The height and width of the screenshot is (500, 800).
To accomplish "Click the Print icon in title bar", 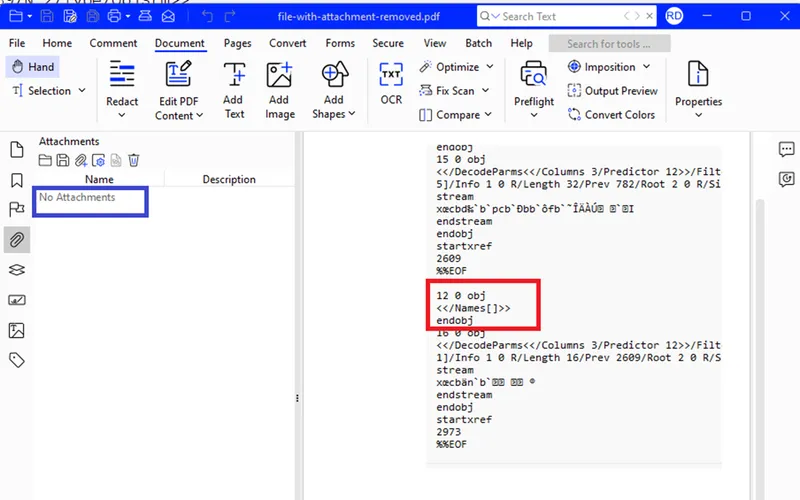I will (114, 16).
